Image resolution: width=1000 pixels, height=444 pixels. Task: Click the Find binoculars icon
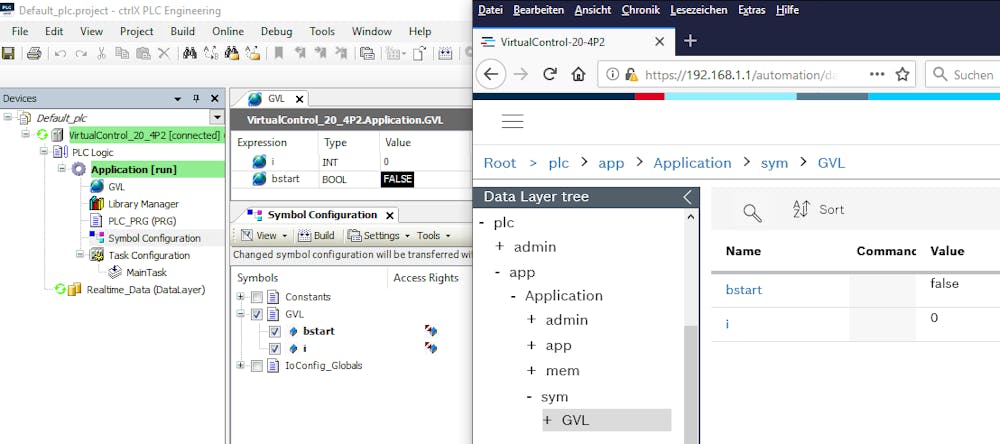pyautogui.click(x=188, y=53)
